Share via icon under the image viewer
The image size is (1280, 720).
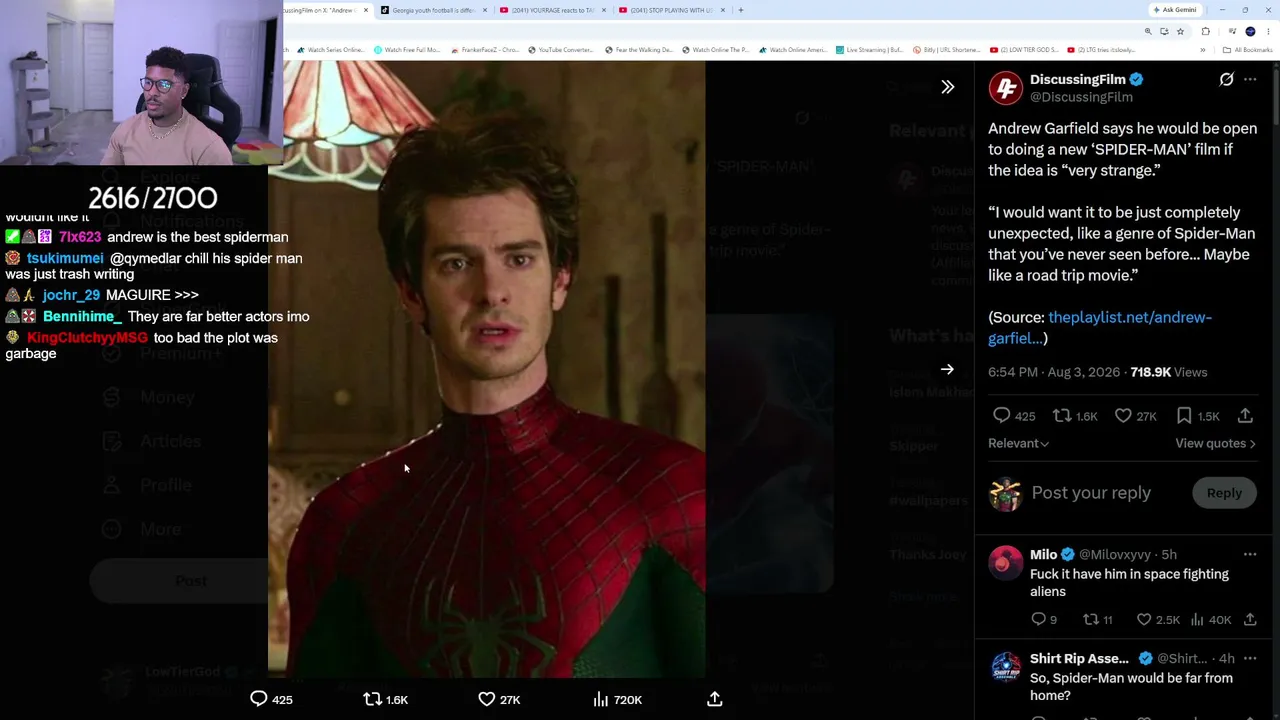pos(714,699)
